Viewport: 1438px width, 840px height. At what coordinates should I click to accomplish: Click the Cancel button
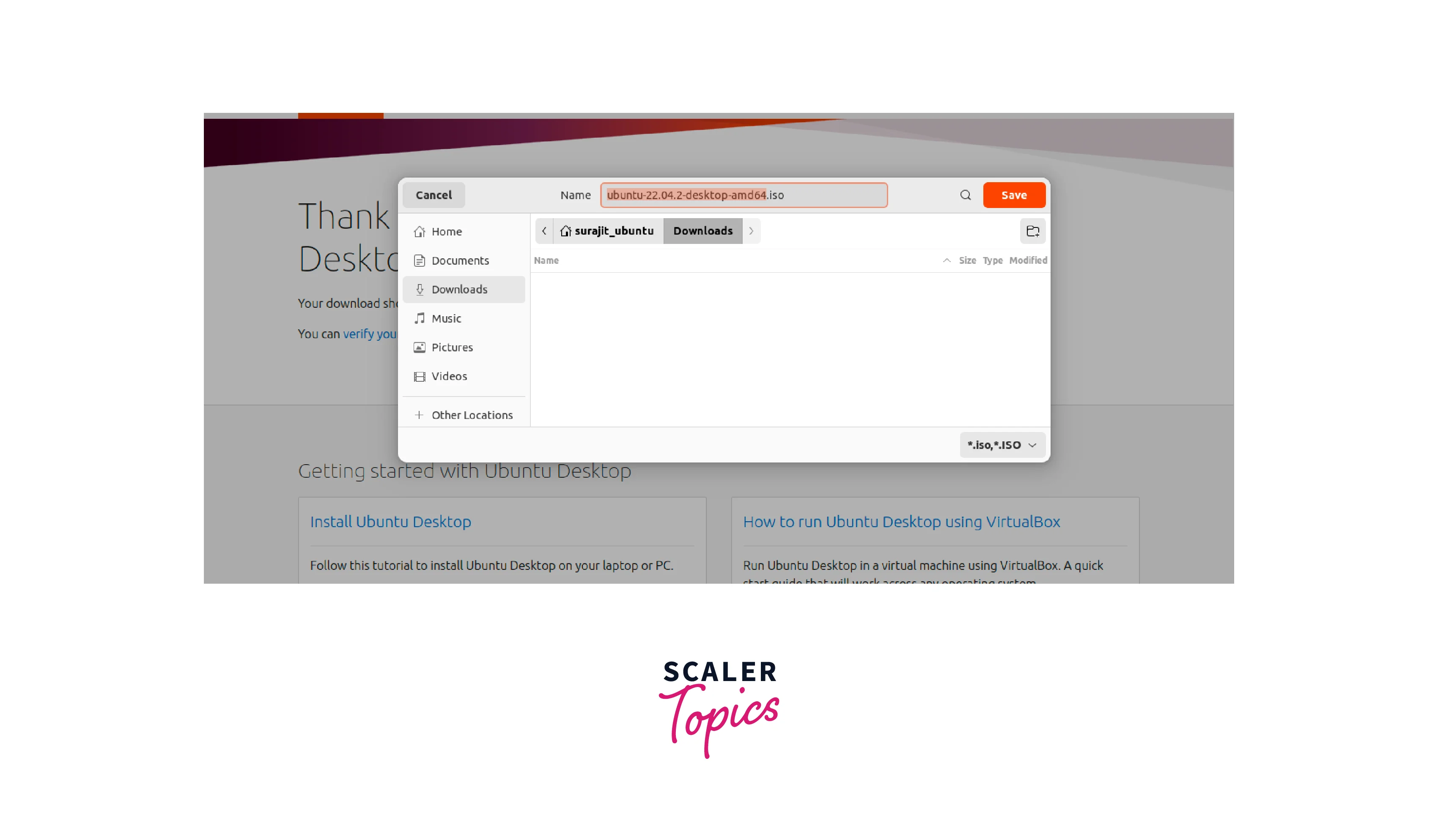click(x=433, y=195)
